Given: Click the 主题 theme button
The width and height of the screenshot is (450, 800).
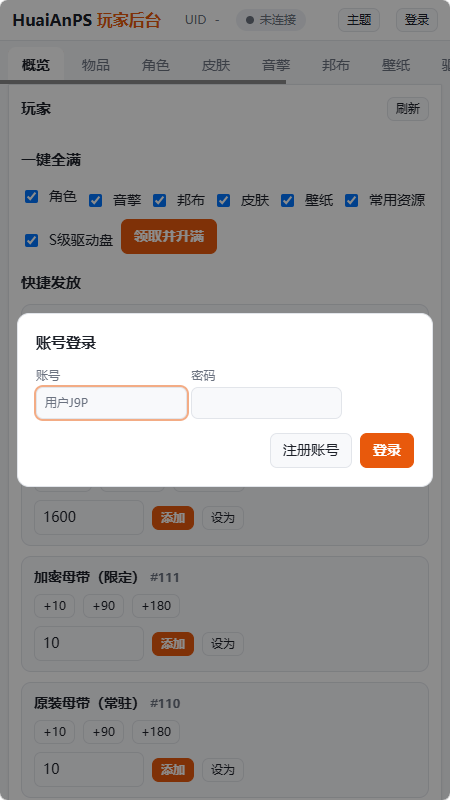Looking at the screenshot, I should pos(359,20).
